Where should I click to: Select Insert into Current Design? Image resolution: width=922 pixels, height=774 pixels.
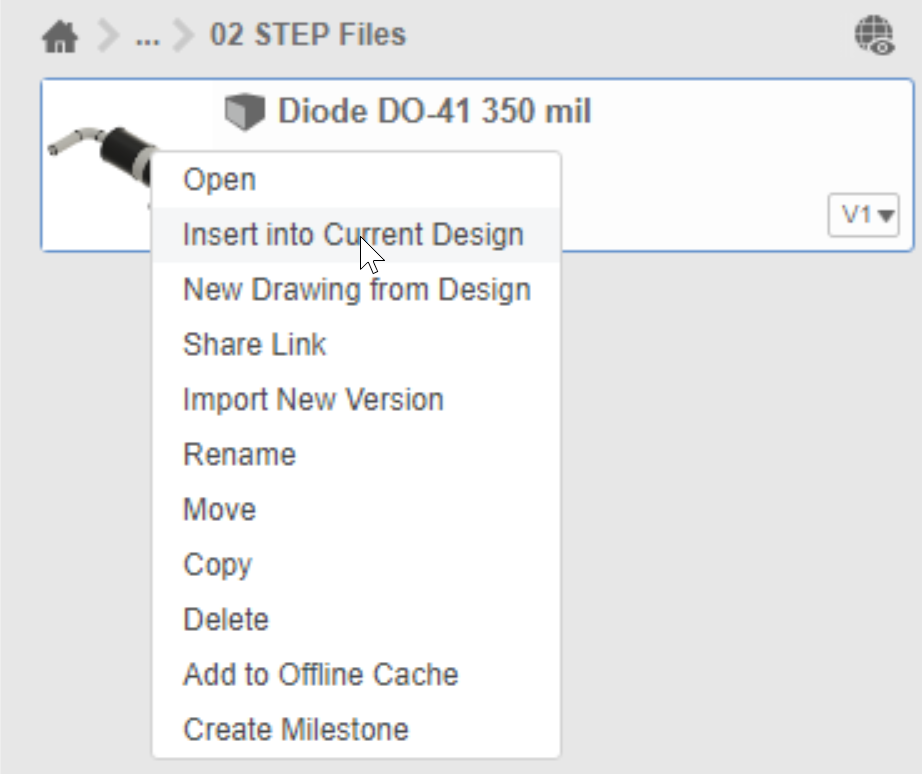point(353,235)
